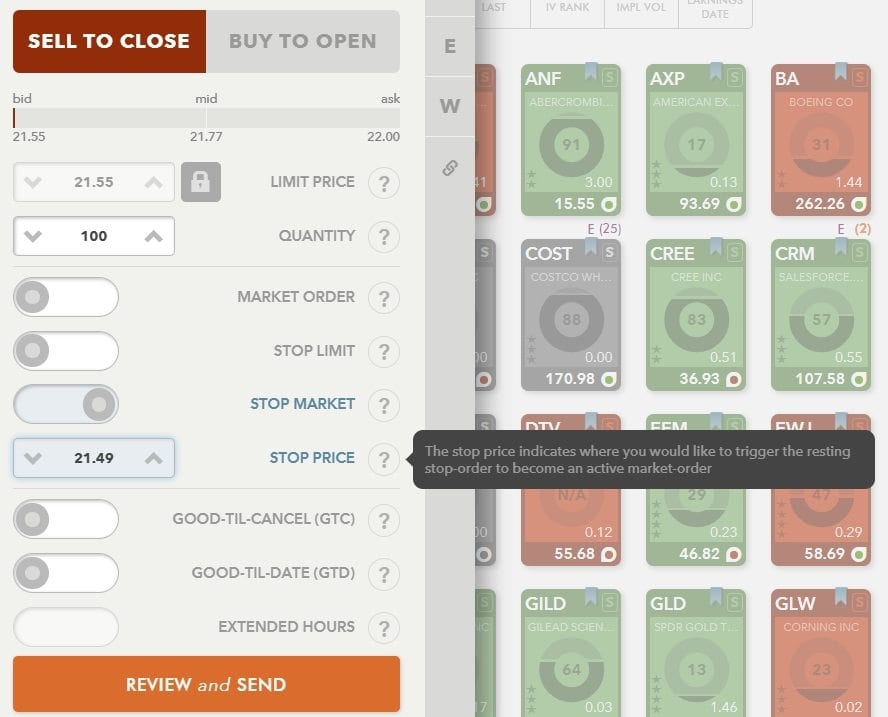Viewport: 888px width, 717px height.
Task: Open help for Limit Price
Action: [x=383, y=183]
